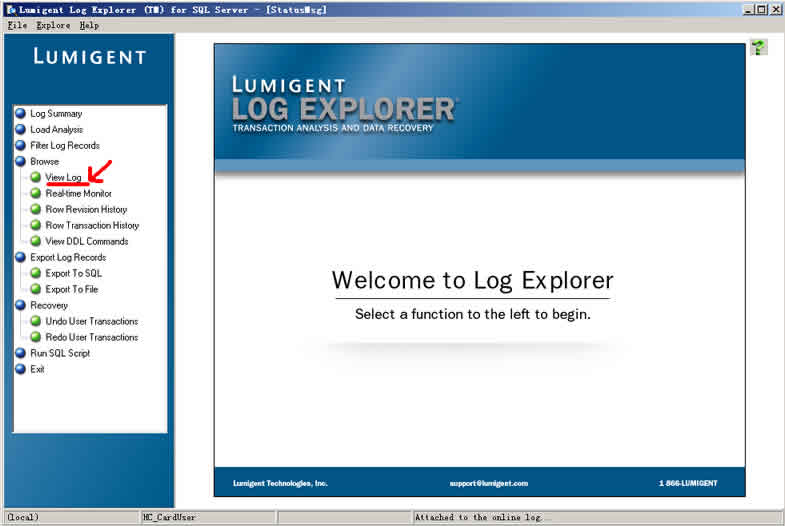Select View DDL Commands
The height and width of the screenshot is (526, 785).
(x=87, y=241)
